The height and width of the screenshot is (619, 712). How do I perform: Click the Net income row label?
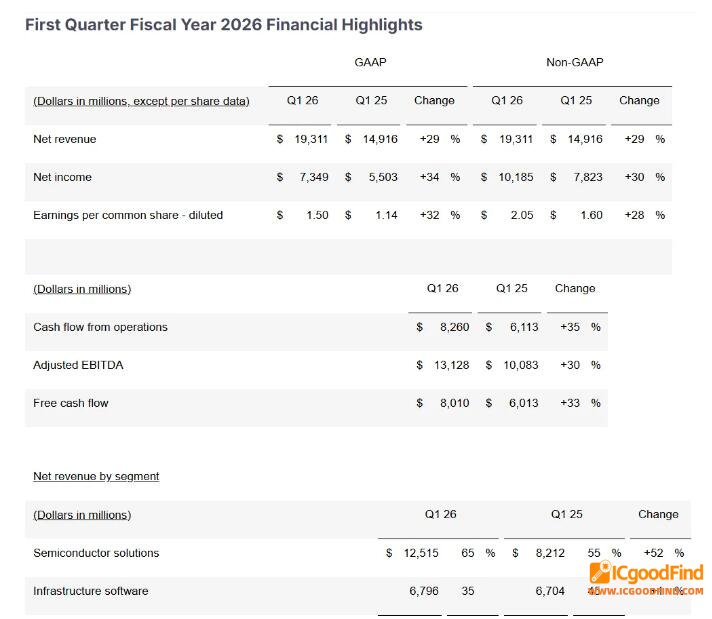click(62, 177)
